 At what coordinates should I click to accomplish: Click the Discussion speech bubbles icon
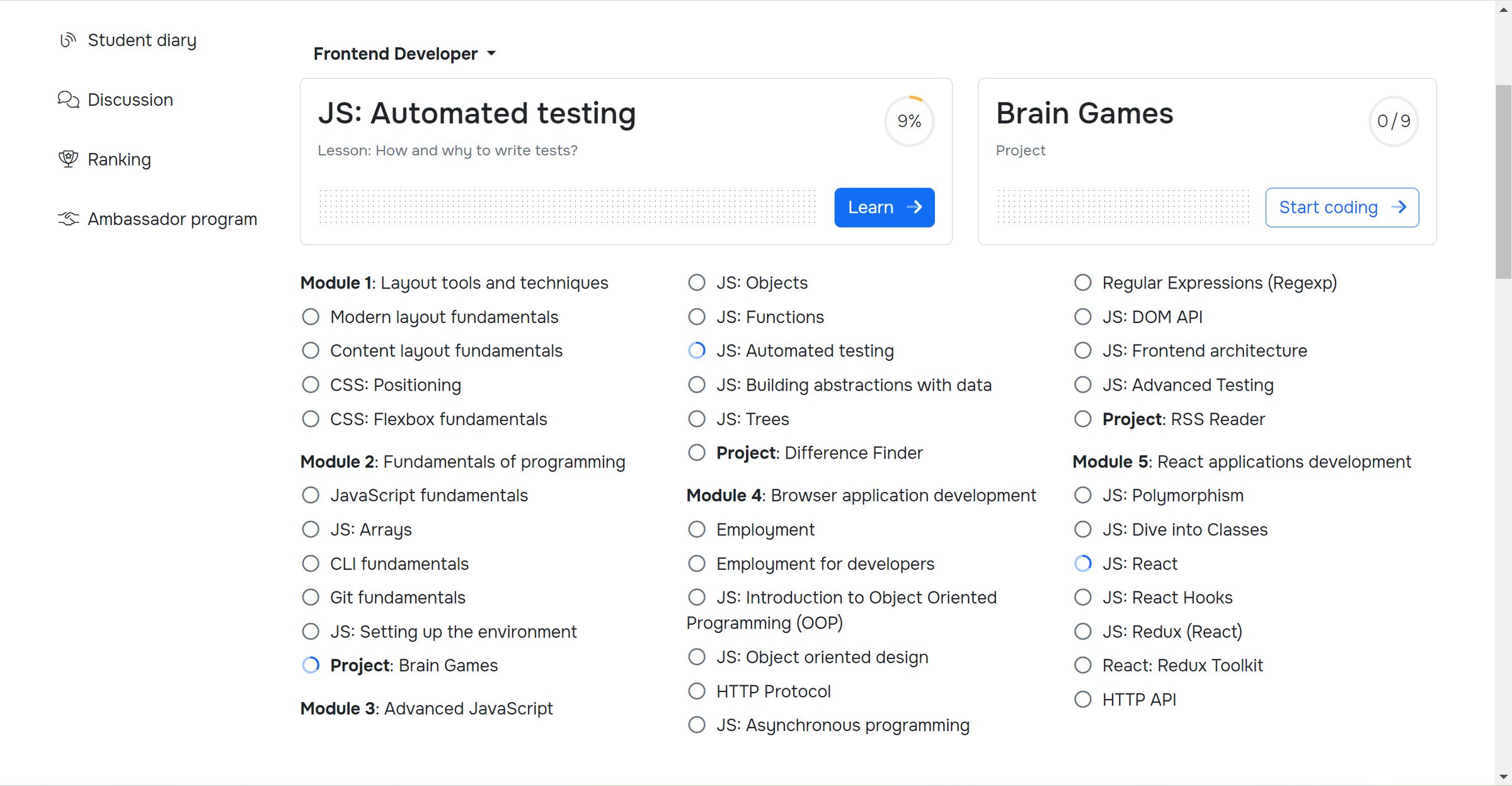click(x=68, y=100)
